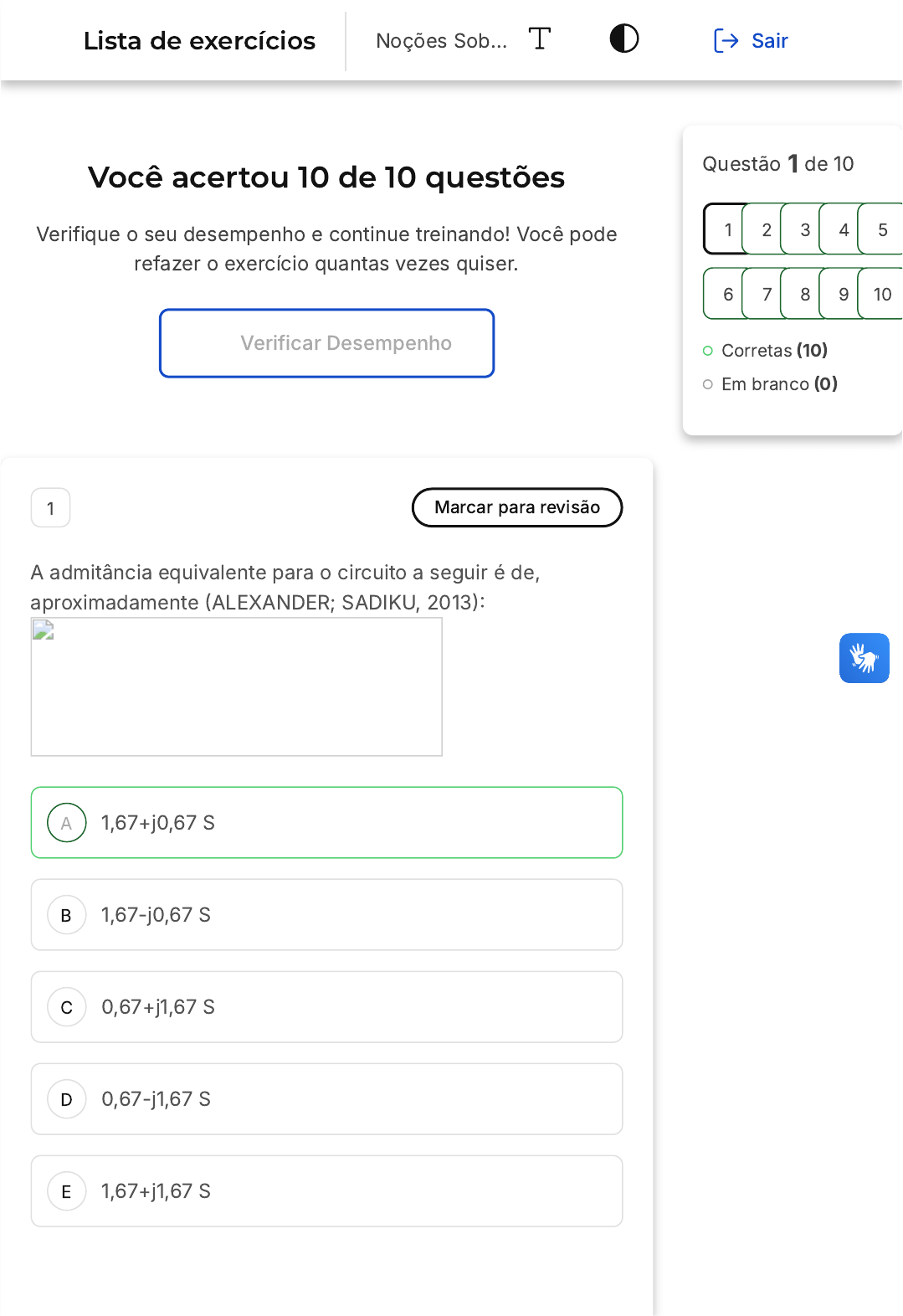Open the sign language accessibility widget
The height and width of the screenshot is (1316, 903).
[x=864, y=658]
